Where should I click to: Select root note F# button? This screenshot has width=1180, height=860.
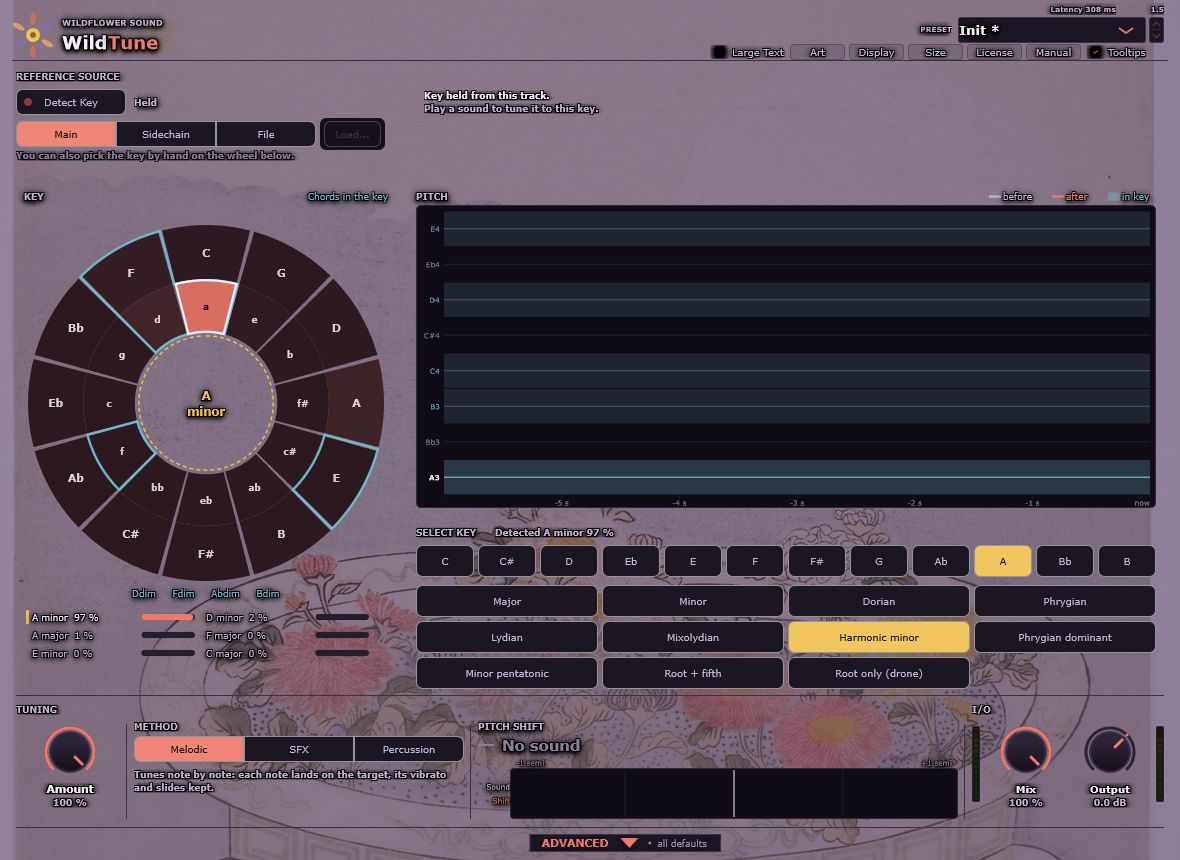[817, 561]
